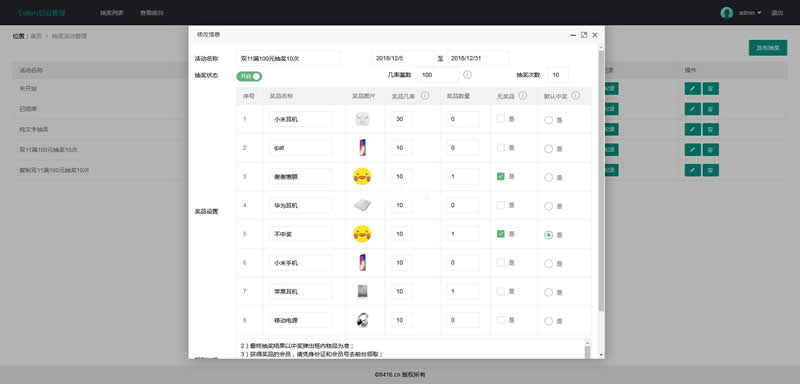The width and height of the screenshot is (800, 384).
Task: Check 无奖品 checkbox for ipat
Action: [501, 148]
